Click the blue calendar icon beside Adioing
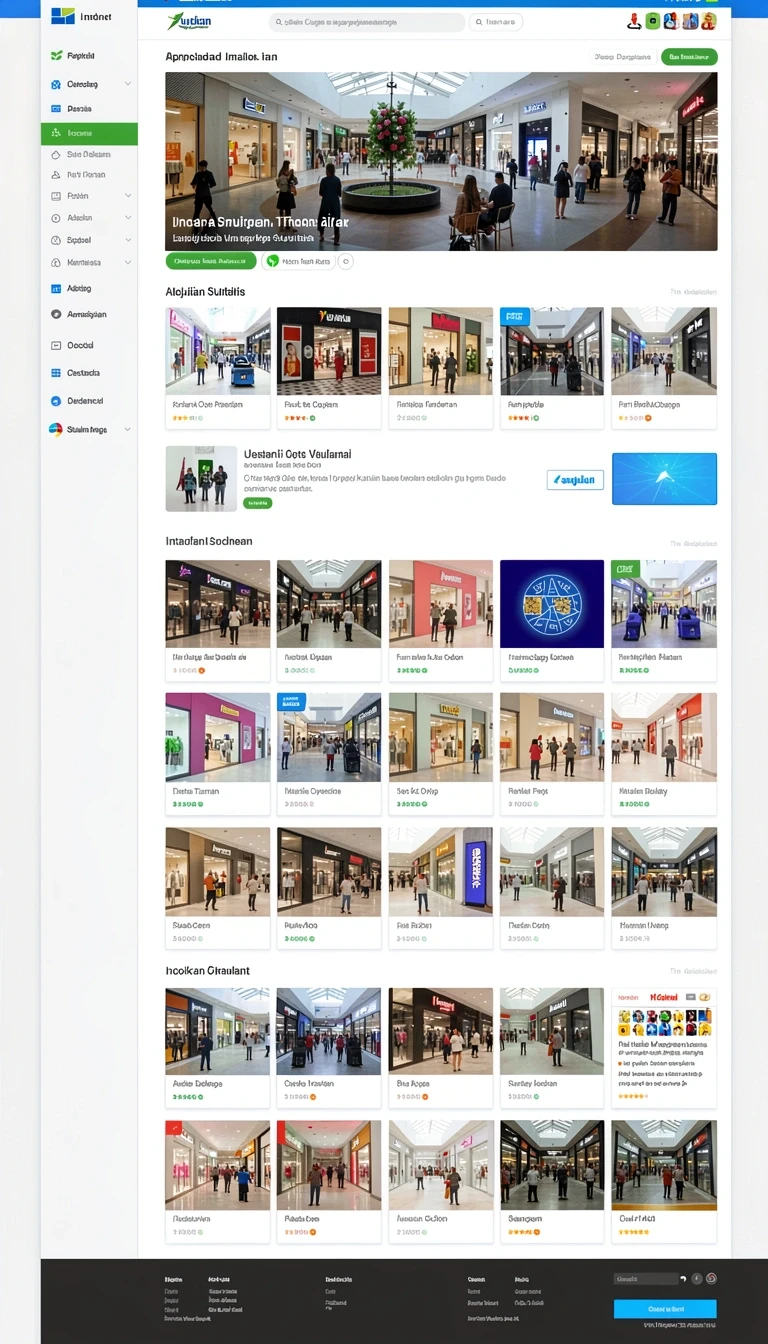 tap(56, 288)
